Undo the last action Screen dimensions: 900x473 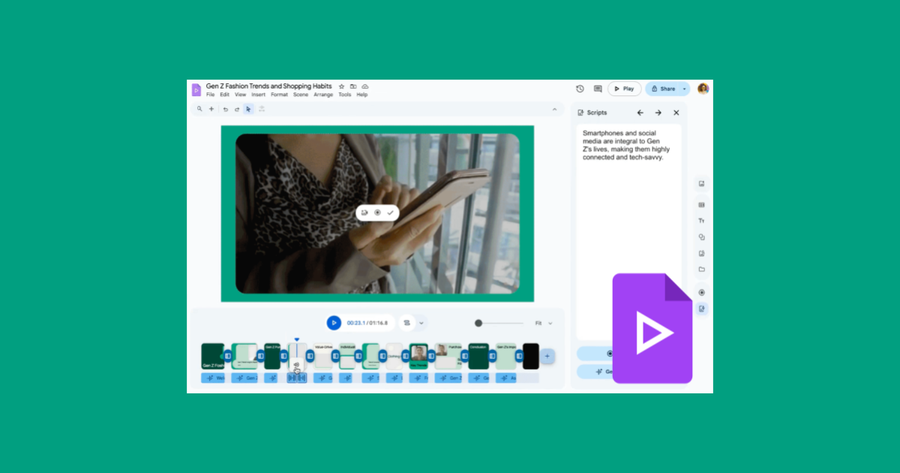pyautogui.click(x=226, y=109)
